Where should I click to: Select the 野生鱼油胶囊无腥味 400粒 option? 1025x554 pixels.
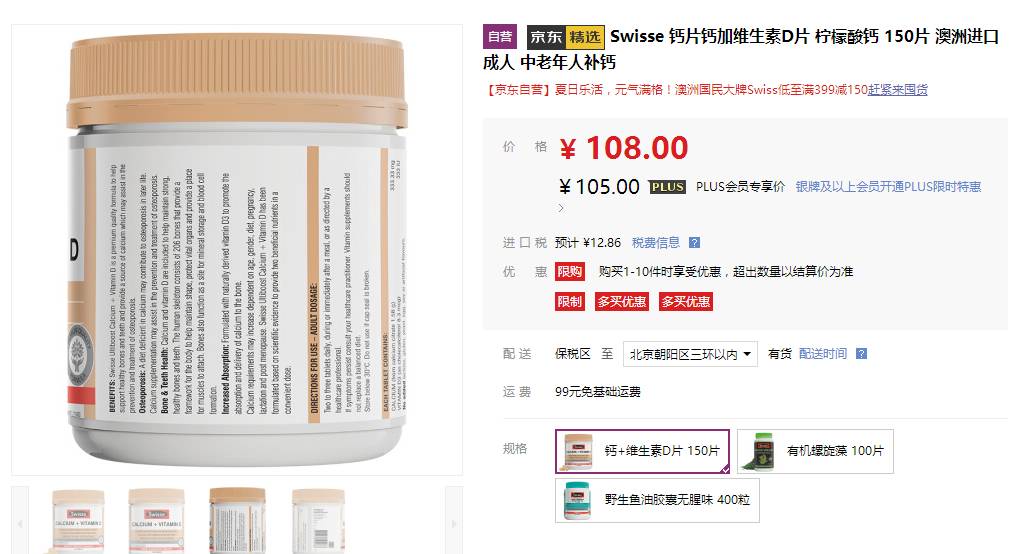(x=657, y=500)
